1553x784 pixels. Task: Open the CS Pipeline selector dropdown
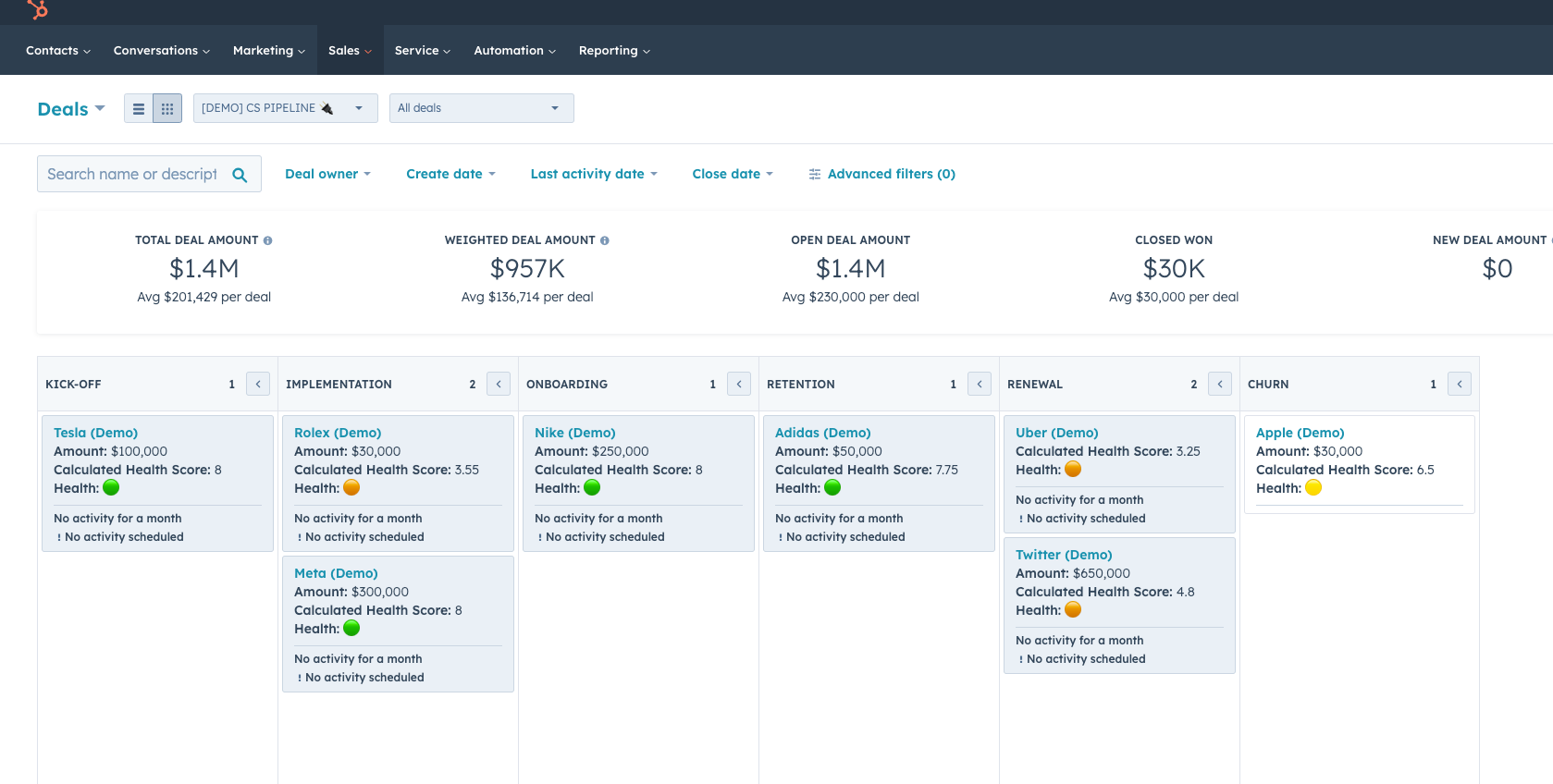(286, 108)
